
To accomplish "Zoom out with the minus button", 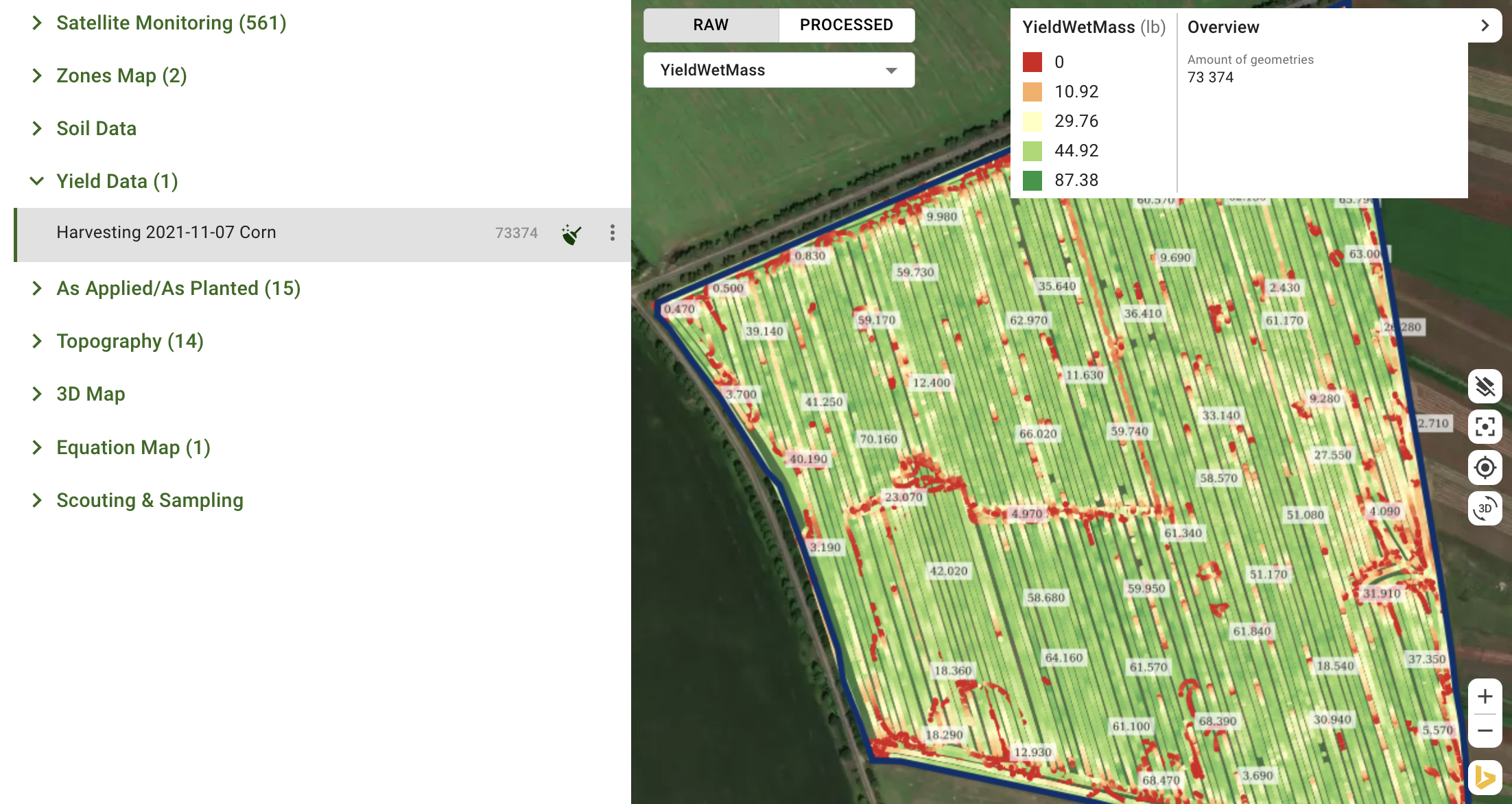I will pyautogui.click(x=1485, y=731).
